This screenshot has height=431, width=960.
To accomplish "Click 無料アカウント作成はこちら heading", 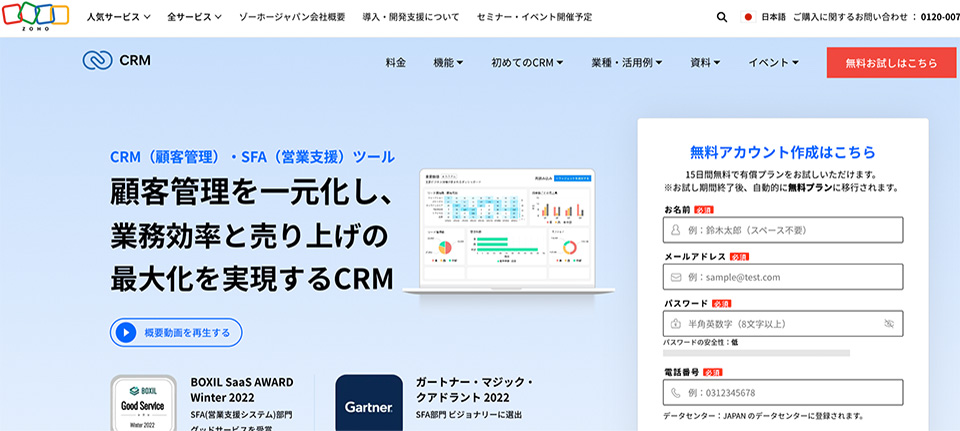I will [x=783, y=152].
